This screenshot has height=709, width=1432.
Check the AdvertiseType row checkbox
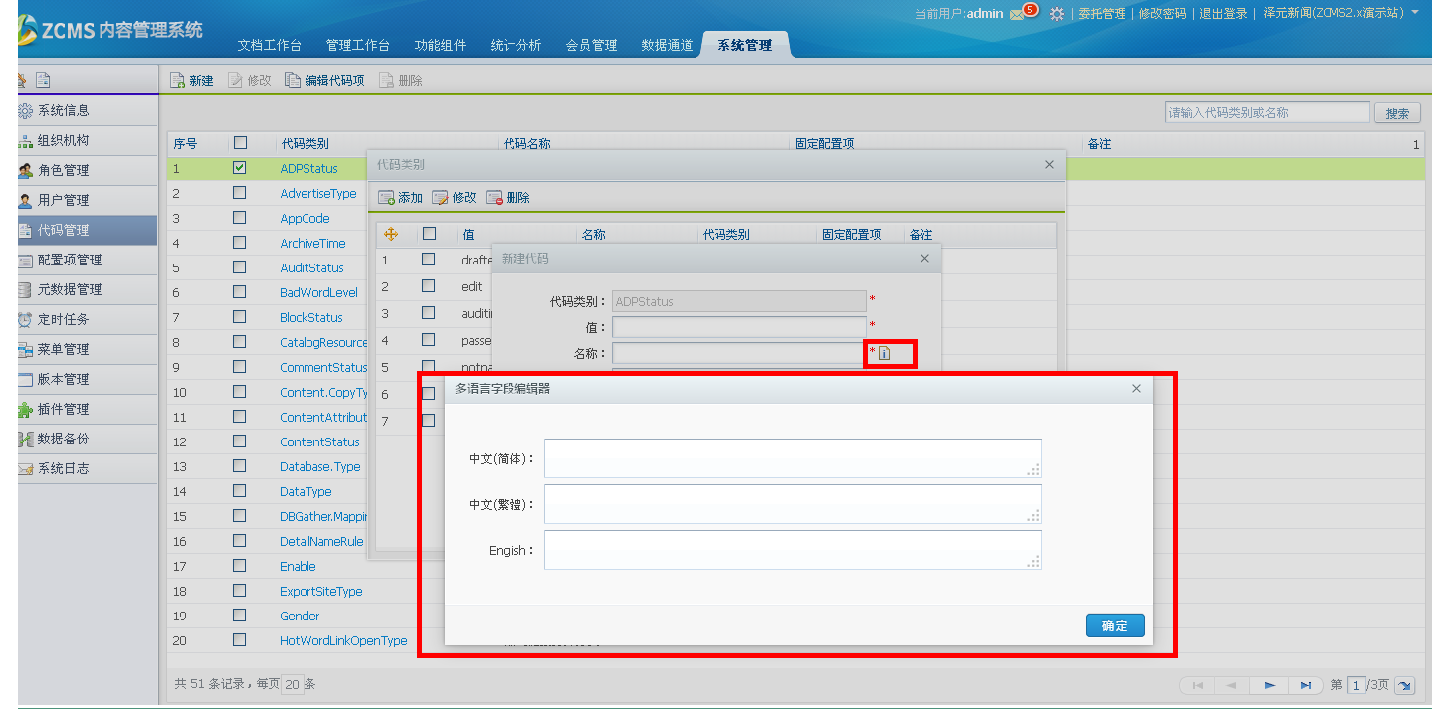(239, 193)
